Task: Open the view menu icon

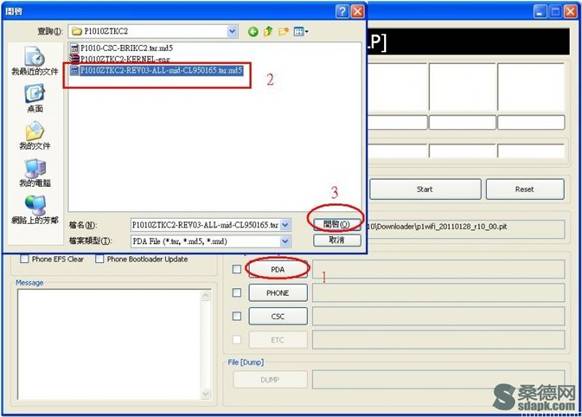Action: tap(301, 32)
